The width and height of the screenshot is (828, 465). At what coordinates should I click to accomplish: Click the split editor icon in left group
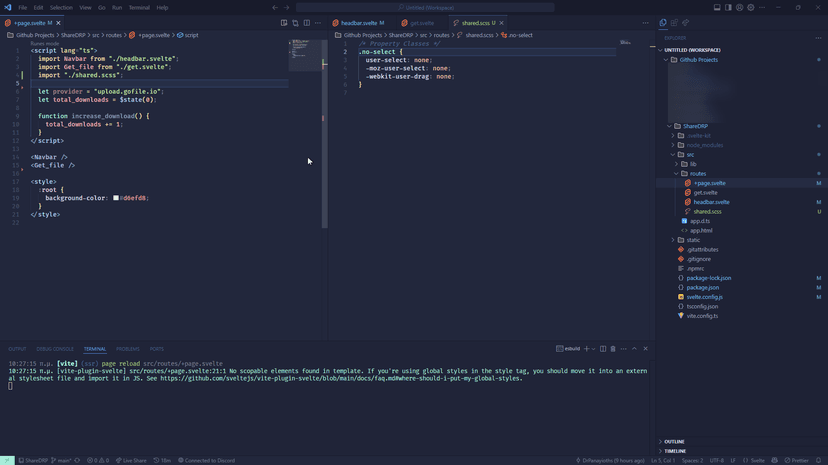point(306,22)
